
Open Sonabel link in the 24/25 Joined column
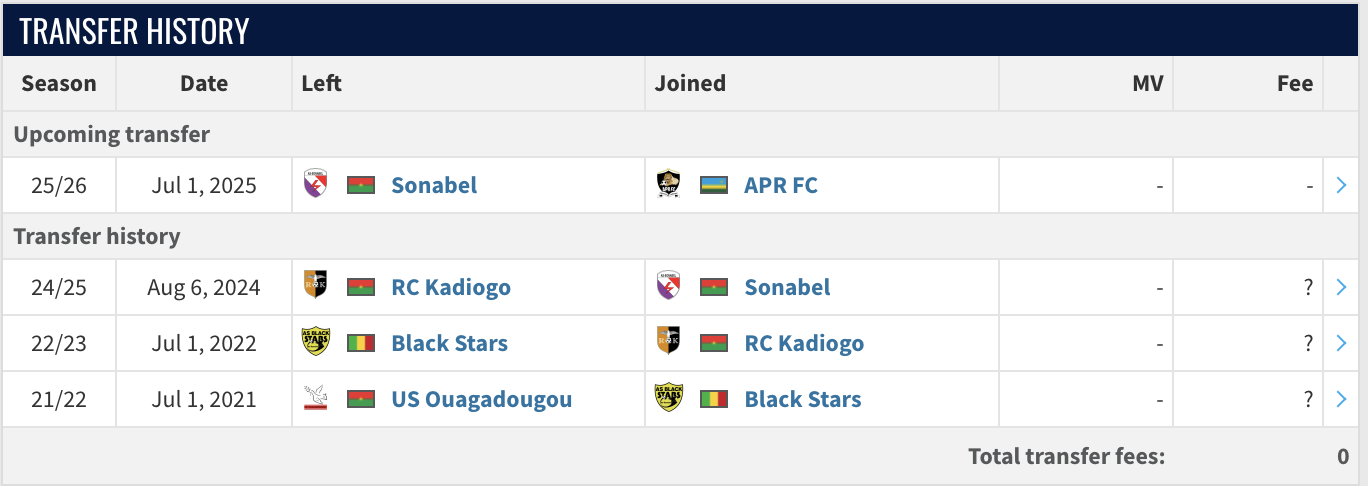coord(787,287)
